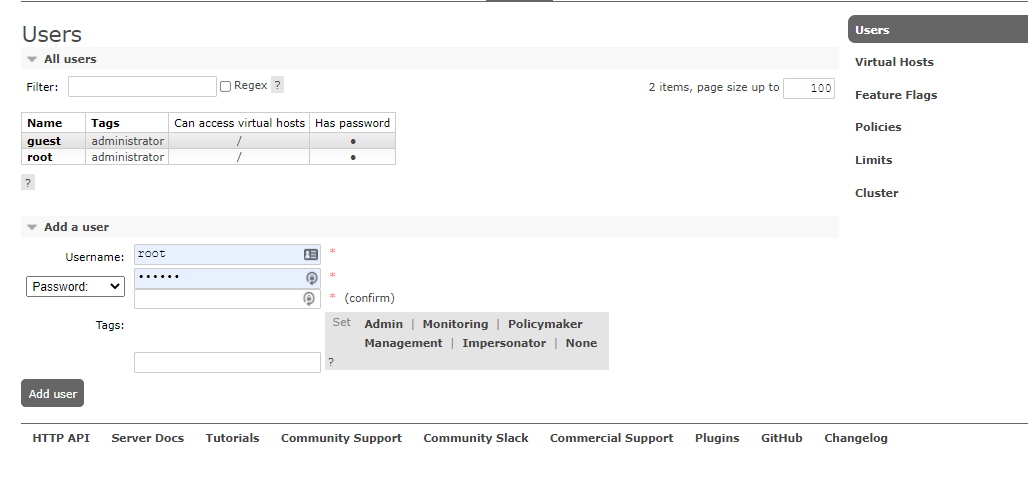1035x486 pixels.
Task: Enable the Regex filter checkbox
Action: coord(225,87)
